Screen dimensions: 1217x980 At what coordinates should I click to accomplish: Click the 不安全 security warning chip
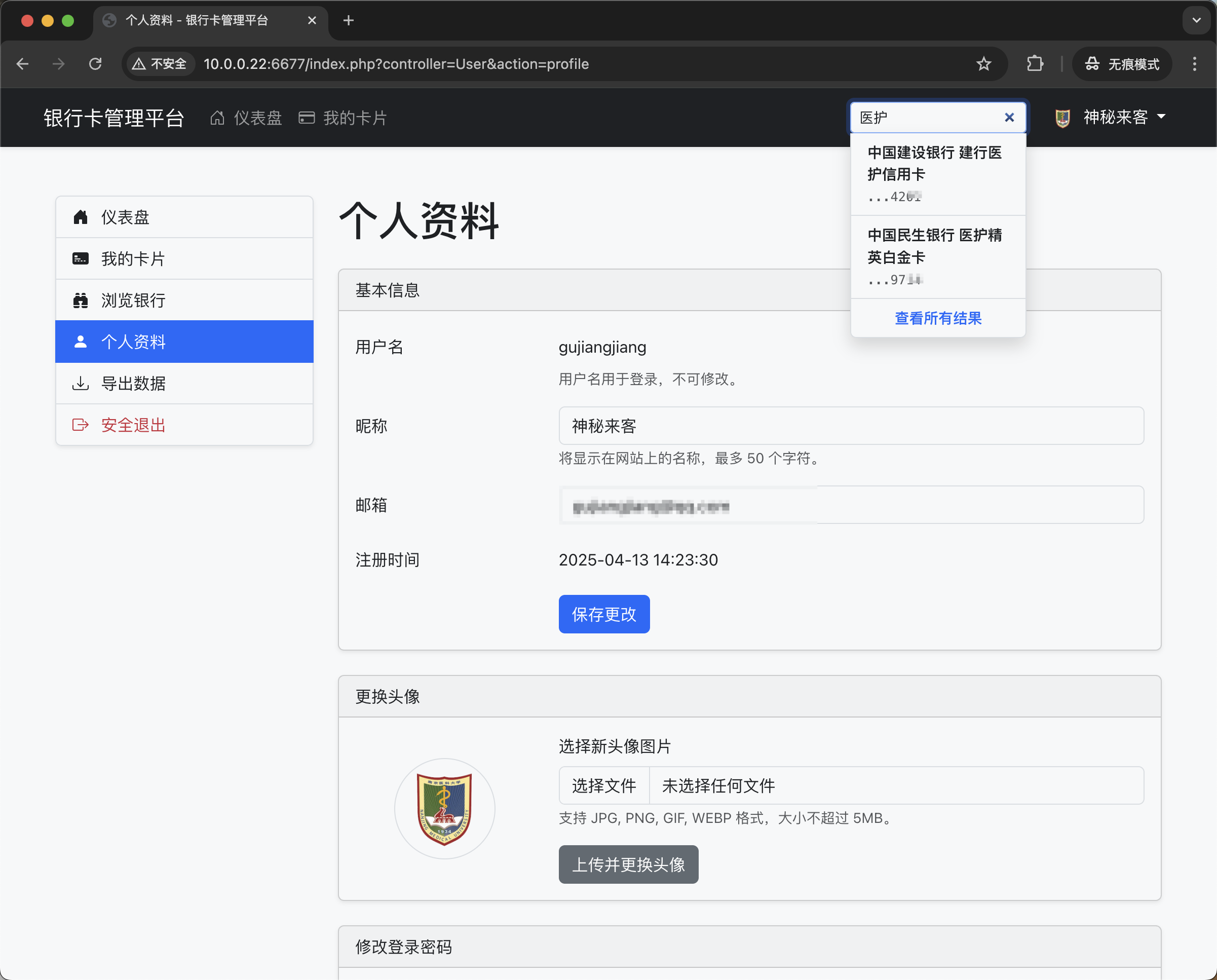[x=160, y=64]
